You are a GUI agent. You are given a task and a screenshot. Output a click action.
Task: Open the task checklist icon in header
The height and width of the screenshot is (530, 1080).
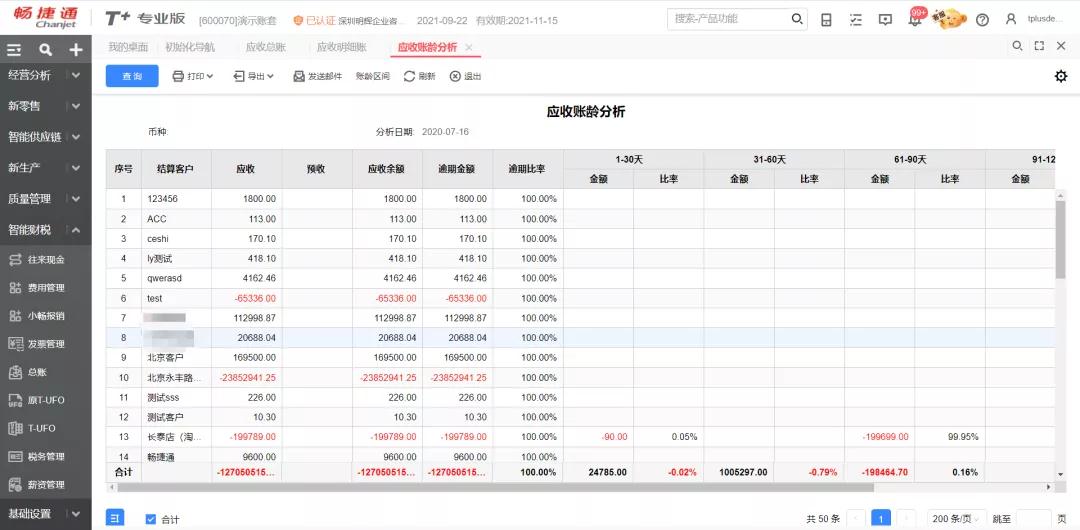point(856,19)
